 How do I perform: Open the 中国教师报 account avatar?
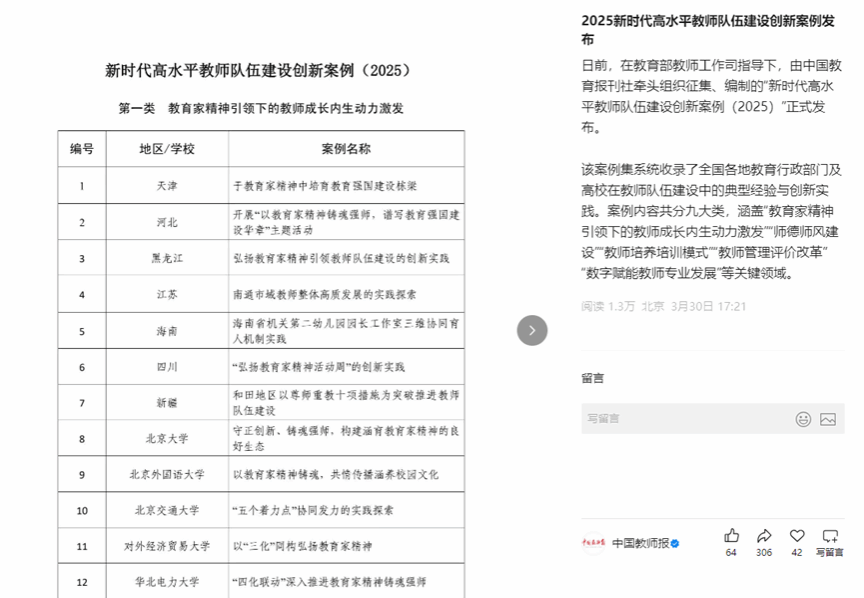(593, 543)
